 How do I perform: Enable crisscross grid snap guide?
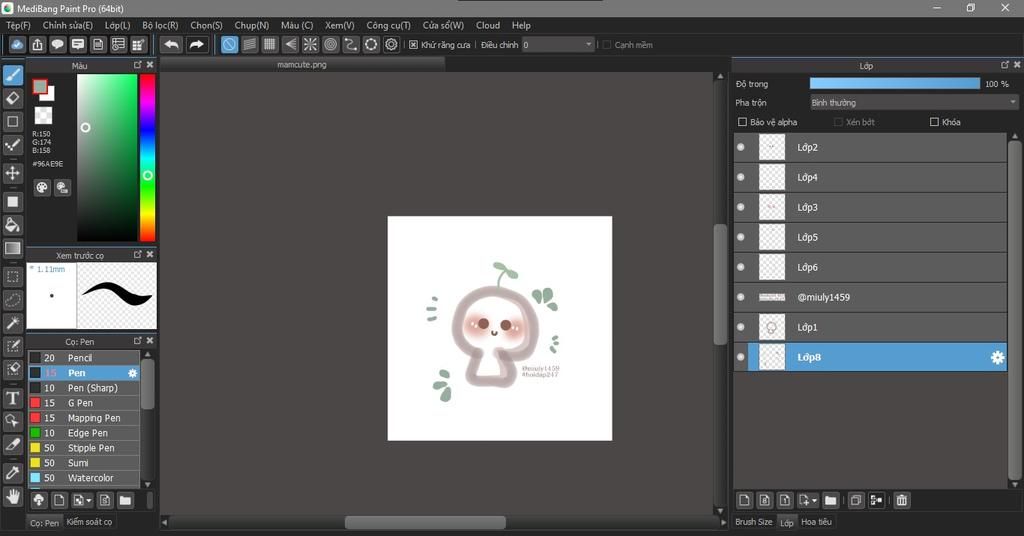point(270,44)
